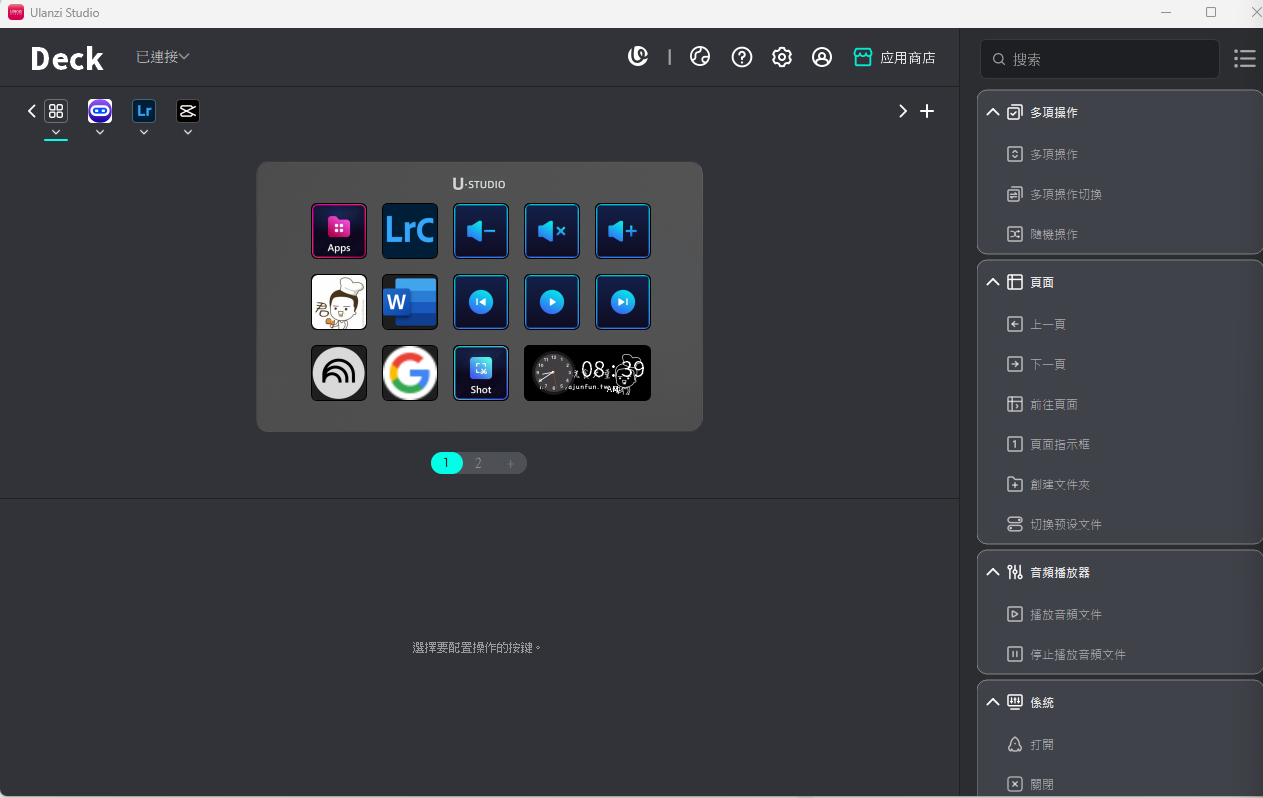The height and width of the screenshot is (798, 1263).
Task: Switch to deck page 2
Action: coord(478,463)
